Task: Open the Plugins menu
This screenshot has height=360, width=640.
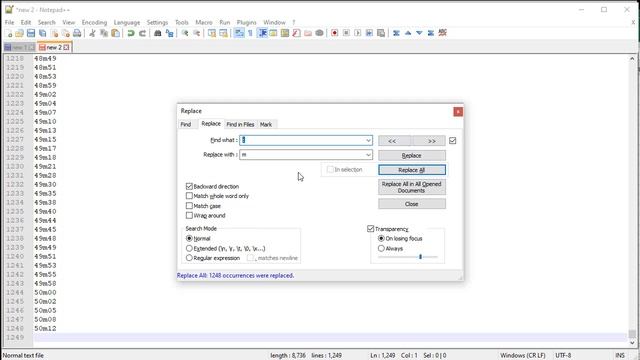Action: [x=247, y=22]
